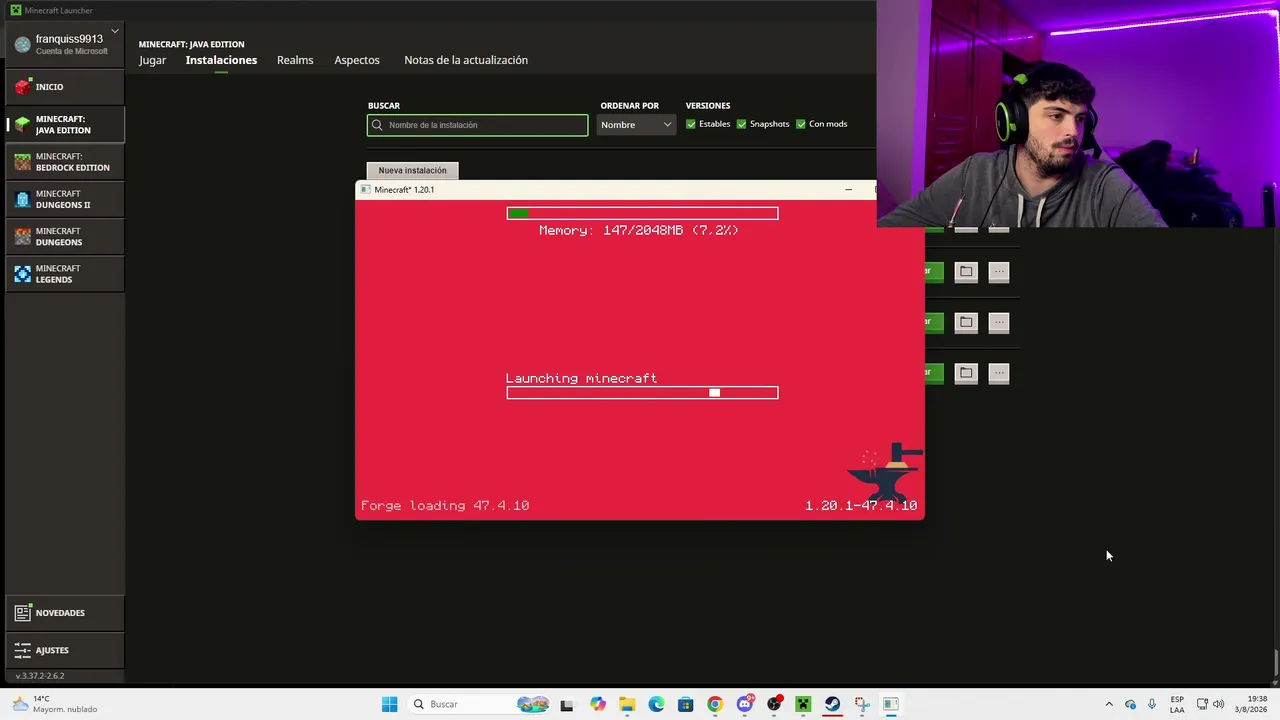Click the Memory: 147/2048MB text

point(638,230)
